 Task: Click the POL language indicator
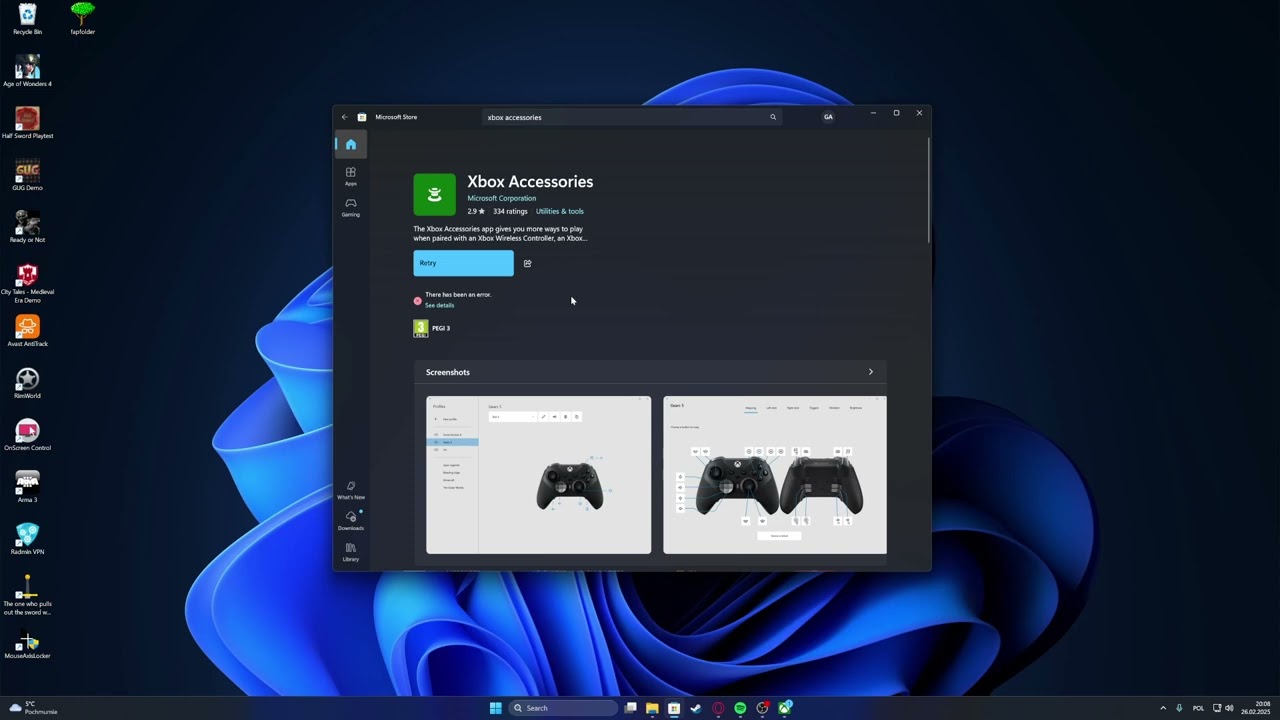[x=1198, y=708]
